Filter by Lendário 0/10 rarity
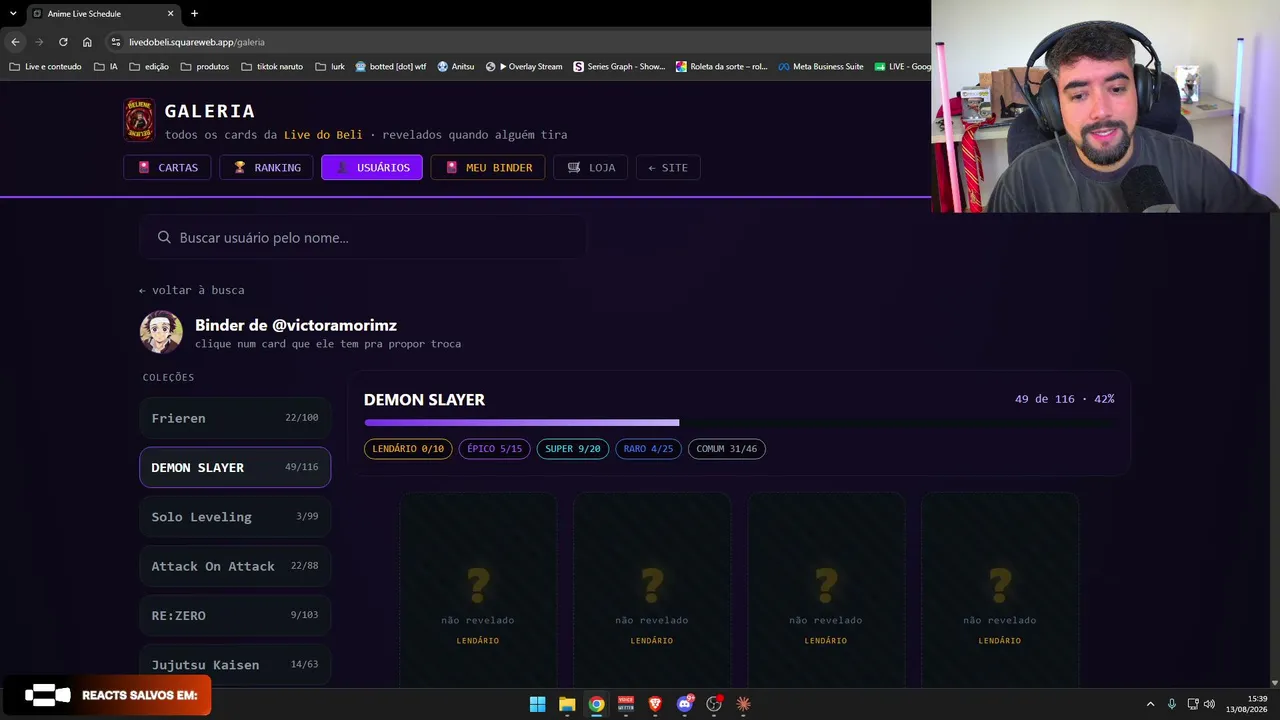This screenshot has width=1280, height=720. pyautogui.click(x=408, y=449)
